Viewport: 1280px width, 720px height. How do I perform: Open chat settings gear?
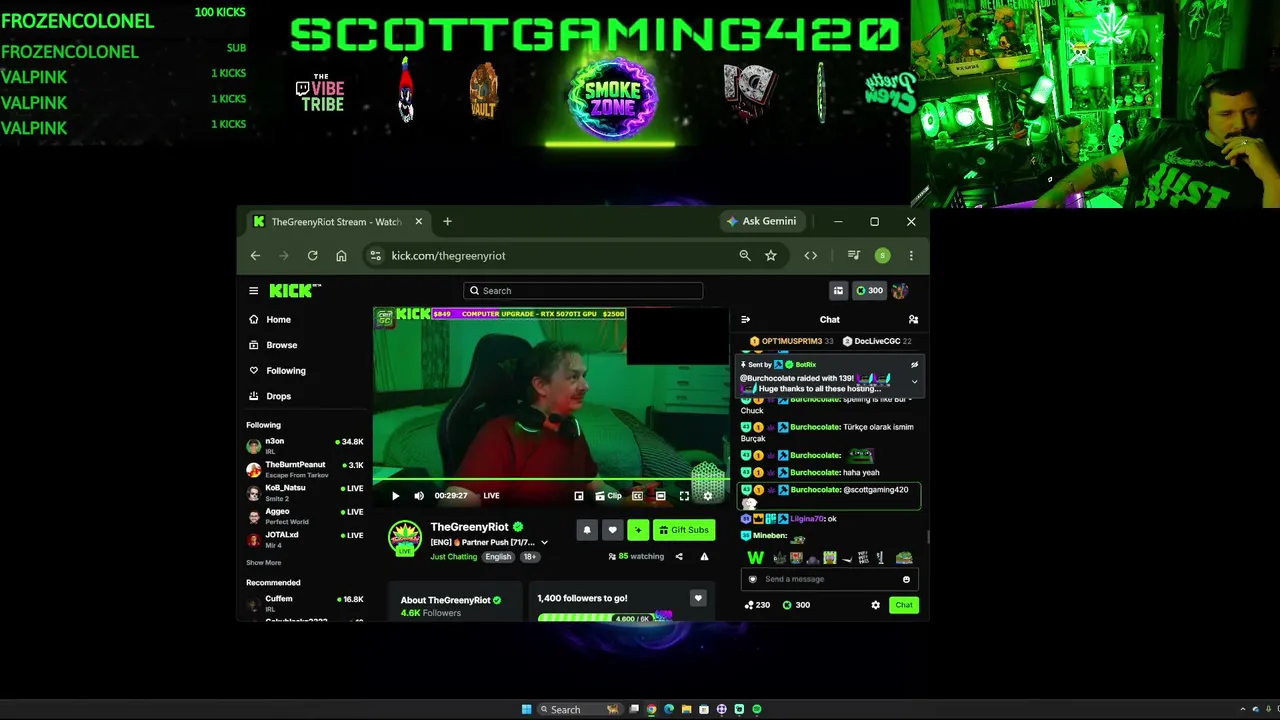coord(875,605)
